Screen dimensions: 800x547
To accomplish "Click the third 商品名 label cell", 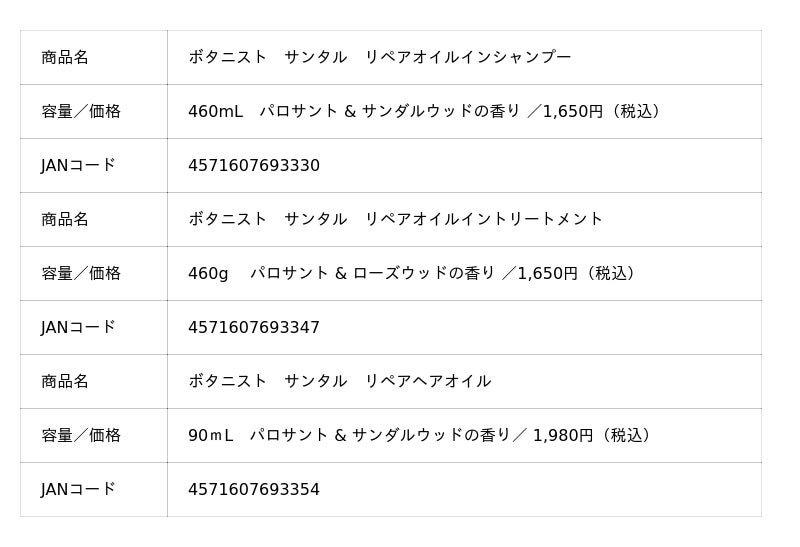I will click(x=94, y=382).
